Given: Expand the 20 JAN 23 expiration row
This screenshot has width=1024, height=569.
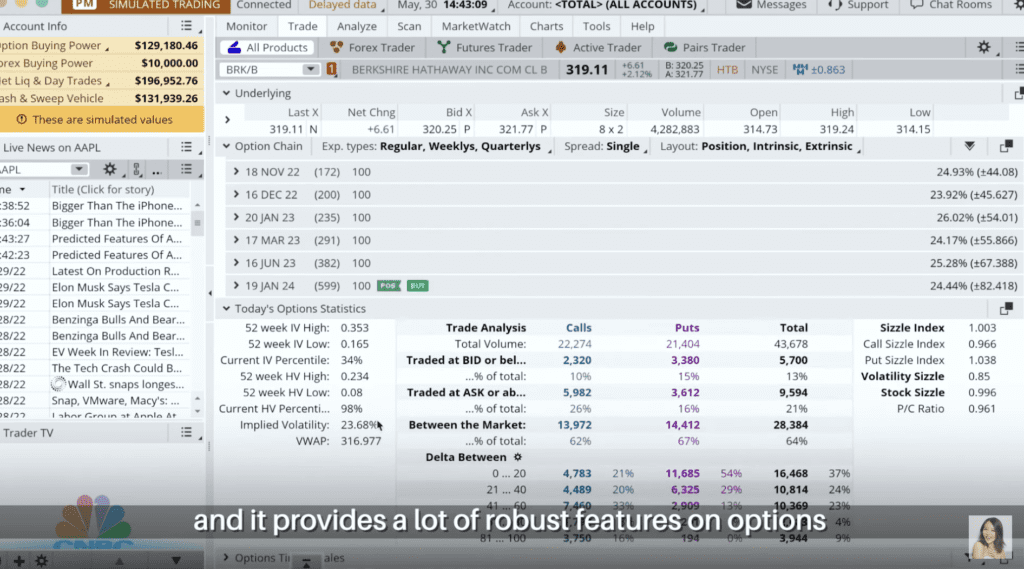Looking at the screenshot, I should pyautogui.click(x=236, y=218).
